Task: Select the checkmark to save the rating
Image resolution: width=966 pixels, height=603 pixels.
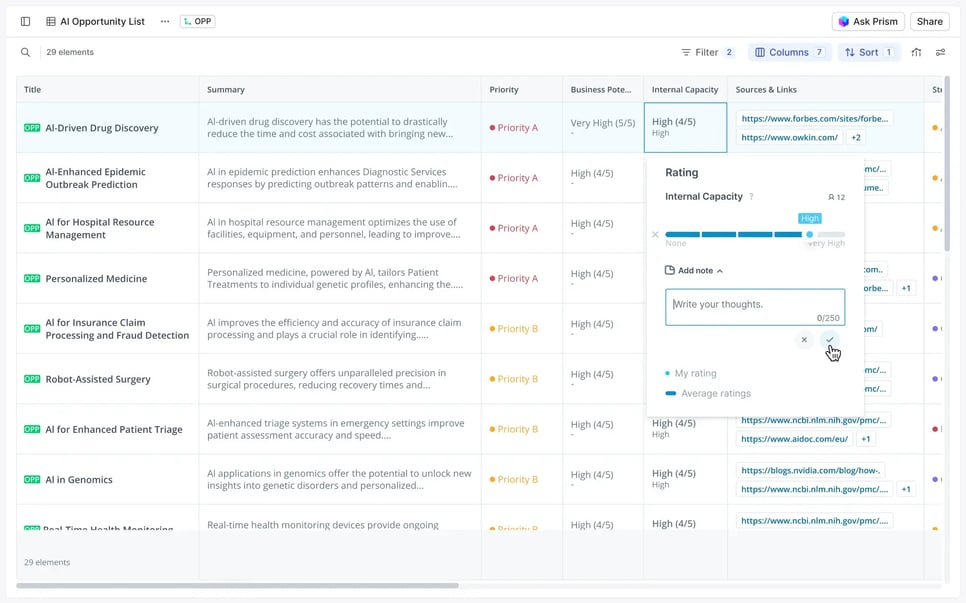Action: [830, 340]
